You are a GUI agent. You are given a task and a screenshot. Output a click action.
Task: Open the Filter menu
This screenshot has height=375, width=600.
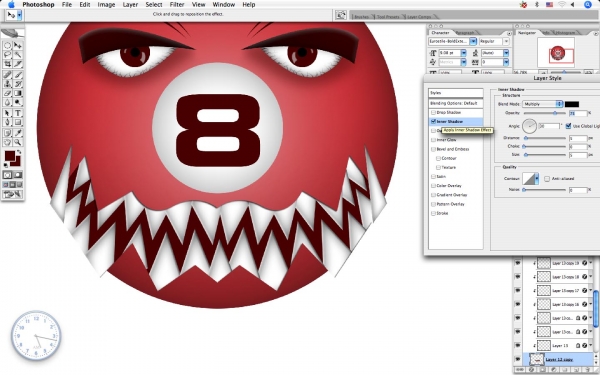point(177,5)
